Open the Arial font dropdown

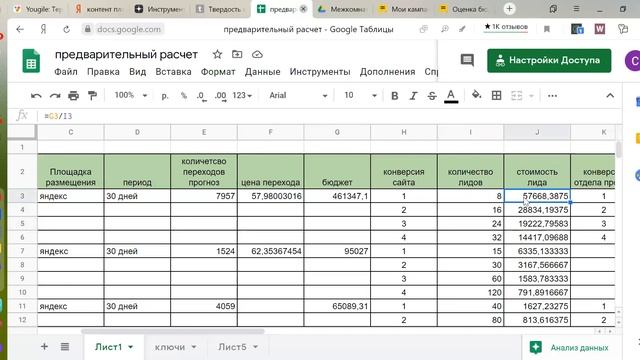(x=298, y=96)
